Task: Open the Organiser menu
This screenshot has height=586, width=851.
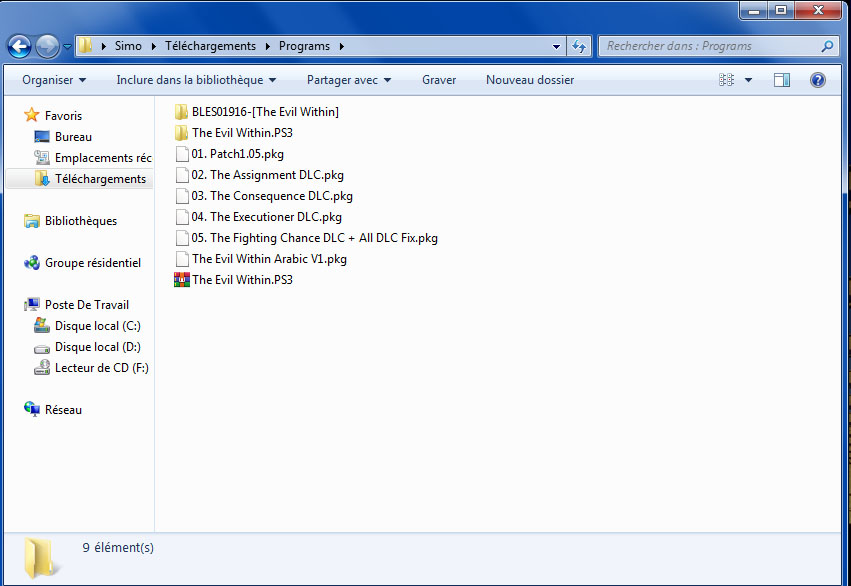Action: pos(54,80)
